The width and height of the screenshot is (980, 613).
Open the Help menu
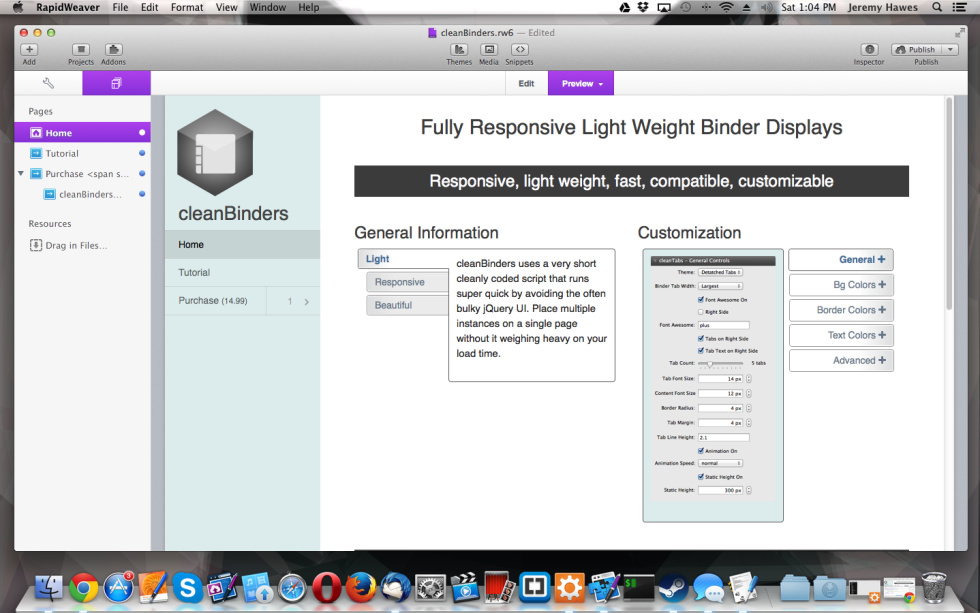[x=308, y=7]
